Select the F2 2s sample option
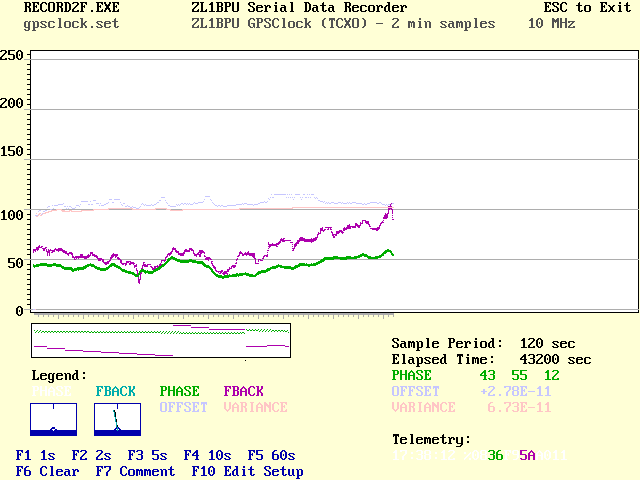Image resolution: width=640 pixels, height=480 pixels. point(91,455)
